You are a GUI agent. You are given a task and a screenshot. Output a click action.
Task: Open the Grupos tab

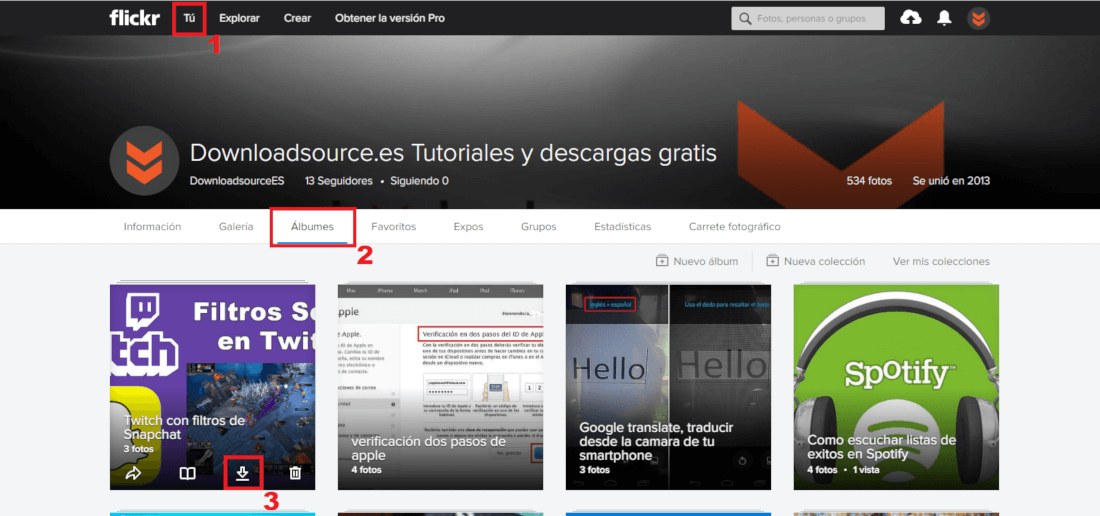(539, 226)
